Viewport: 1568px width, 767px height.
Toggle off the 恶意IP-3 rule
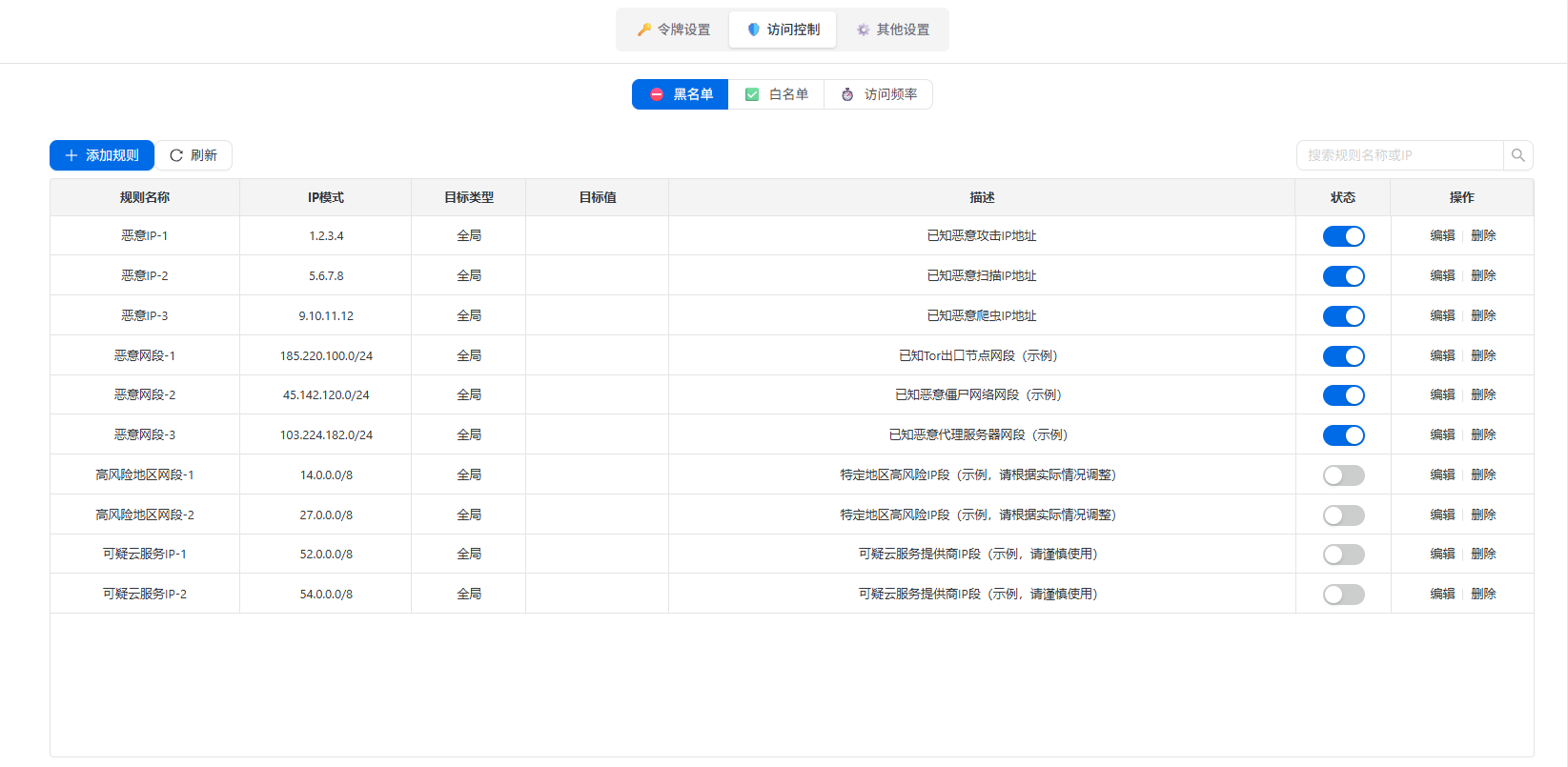click(1343, 316)
